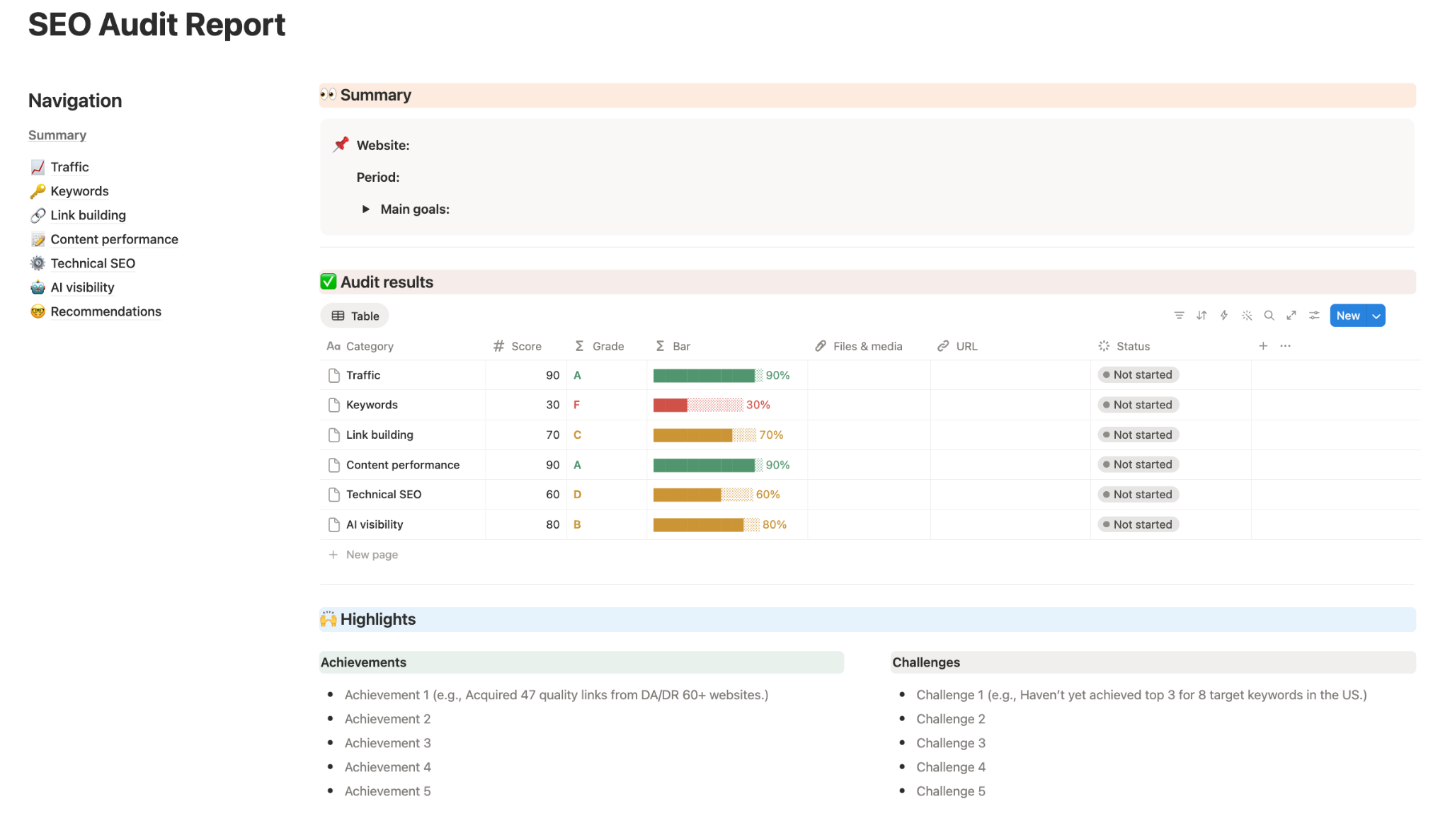Switch to the Table view tab
Screen dimensions: 1450x840
coord(355,316)
